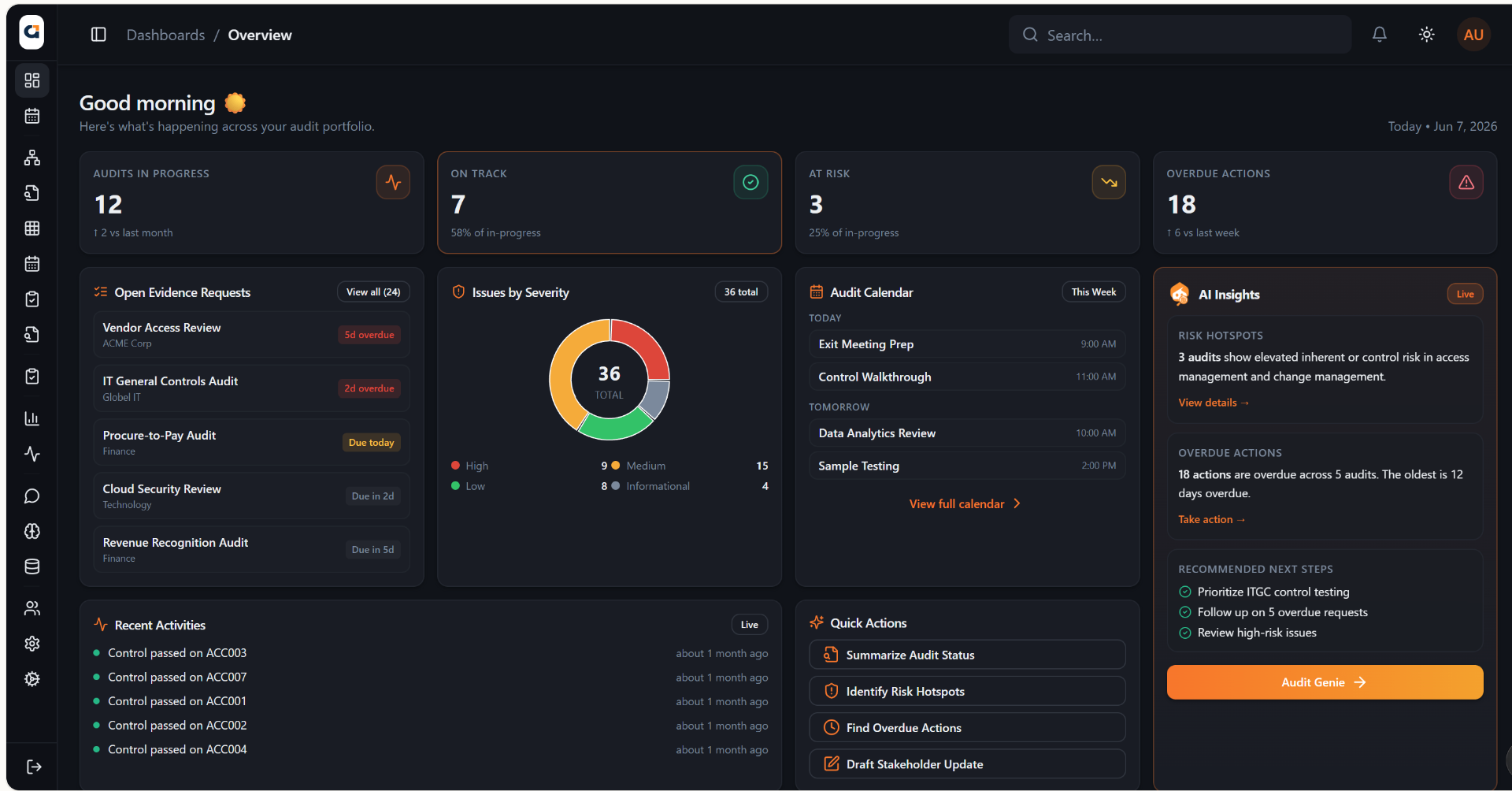Open the table grid icon in the sidebar

(32, 228)
